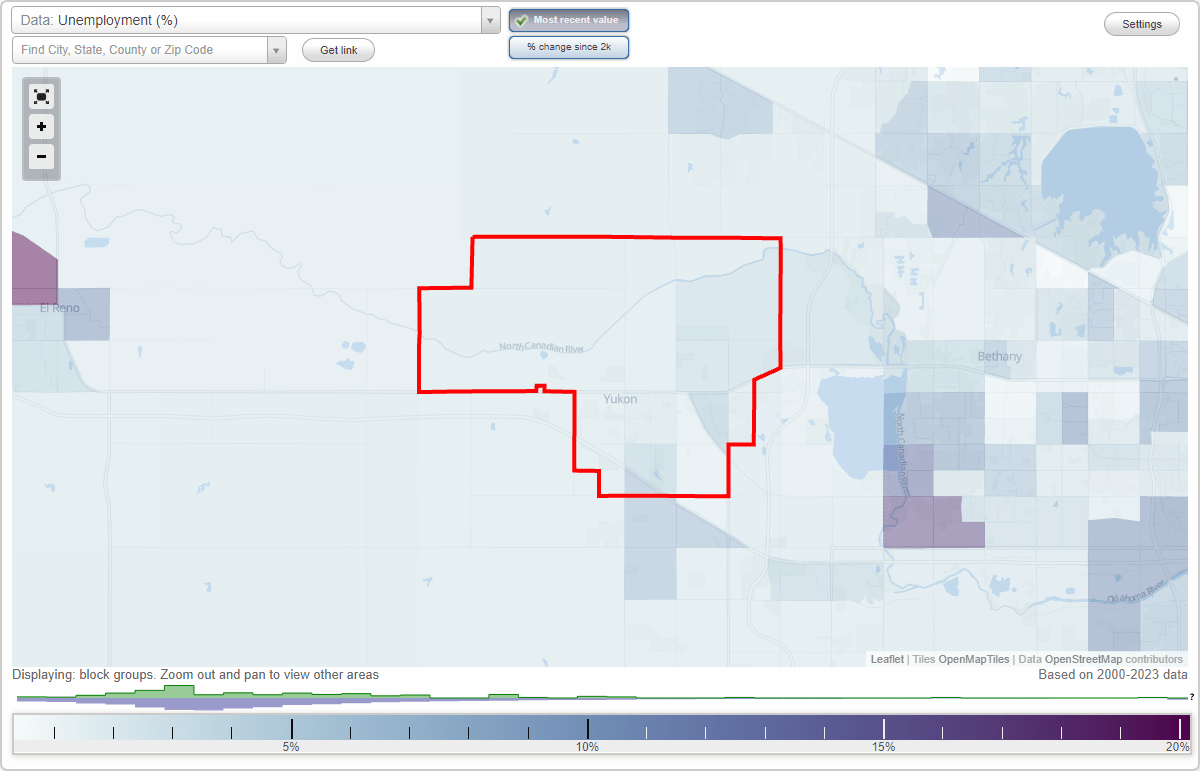Follow the Leaflet attribution link
This screenshot has width=1200, height=771.
(886, 659)
